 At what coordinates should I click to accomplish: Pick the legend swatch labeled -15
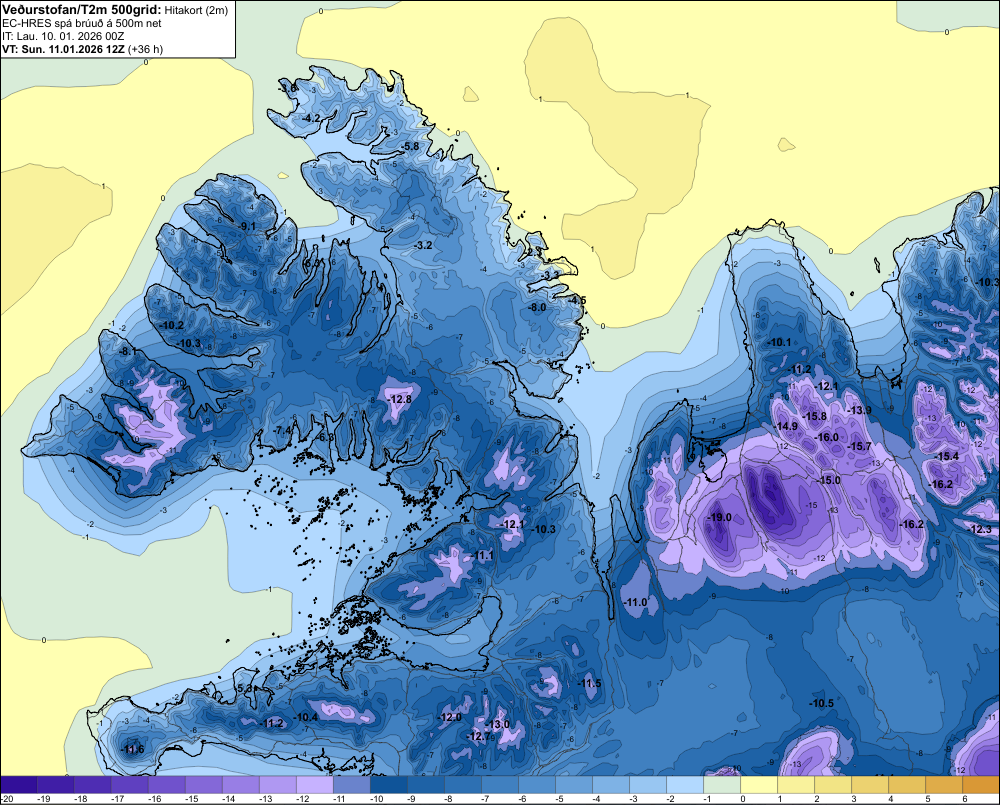204,784
